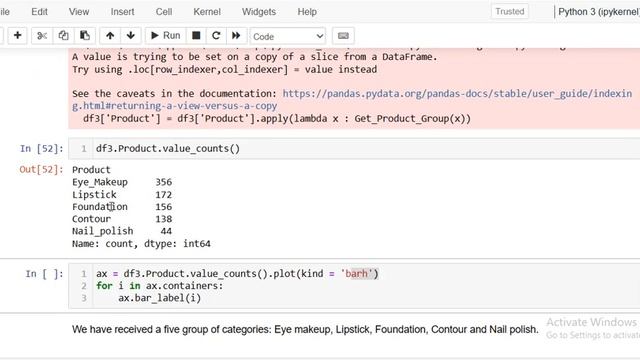Move selected cell down arrow
The image size is (640, 360).
(x=131, y=36)
